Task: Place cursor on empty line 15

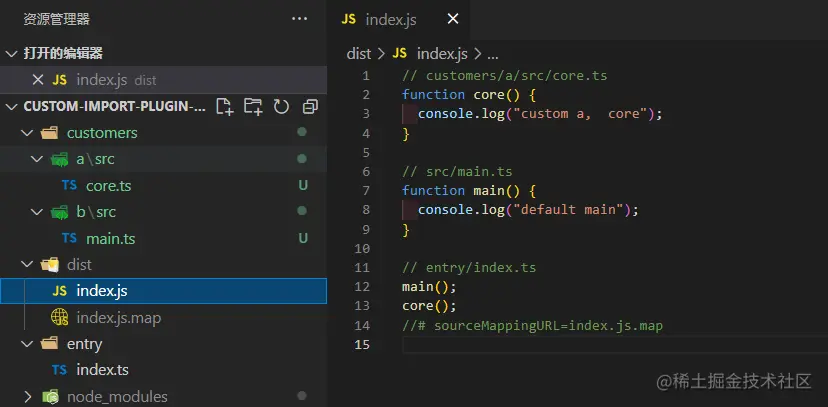Action: pos(615,345)
